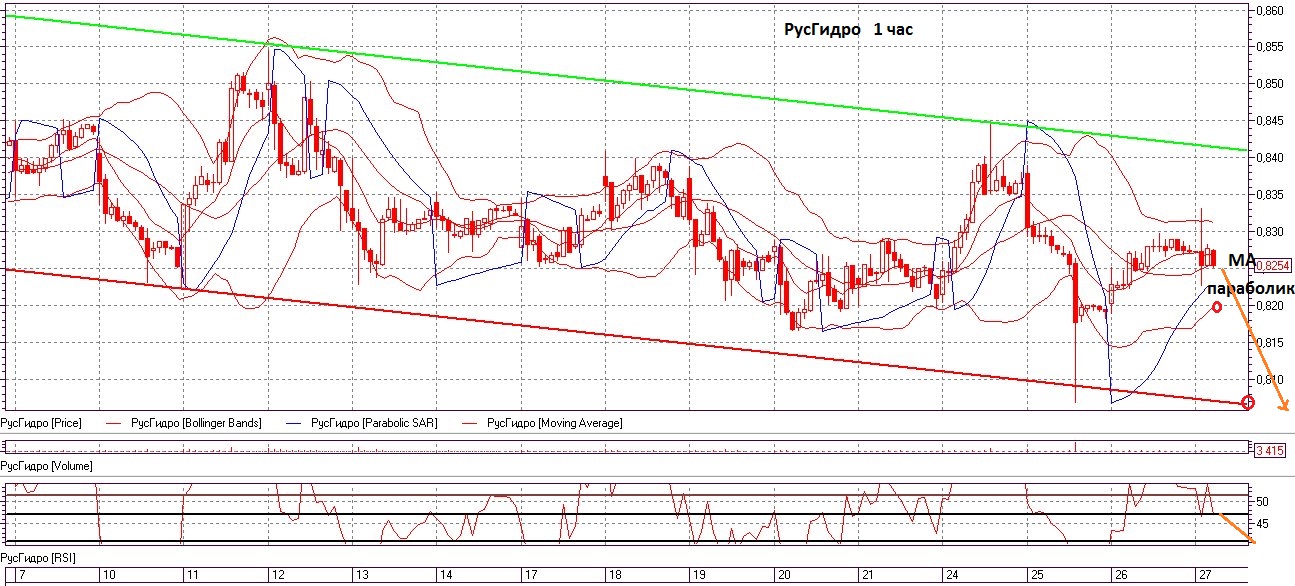Viewport: 1295px width, 586px height.
Task: Click the RSI scale value 45
Action: tap(1263, 524)
